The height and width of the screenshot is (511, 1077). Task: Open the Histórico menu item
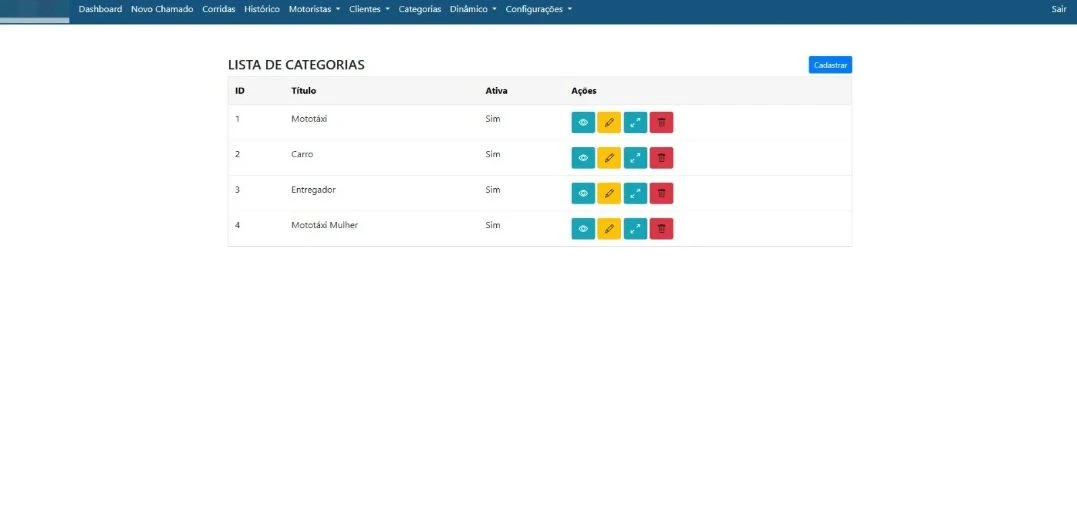[x=262, y=9]
